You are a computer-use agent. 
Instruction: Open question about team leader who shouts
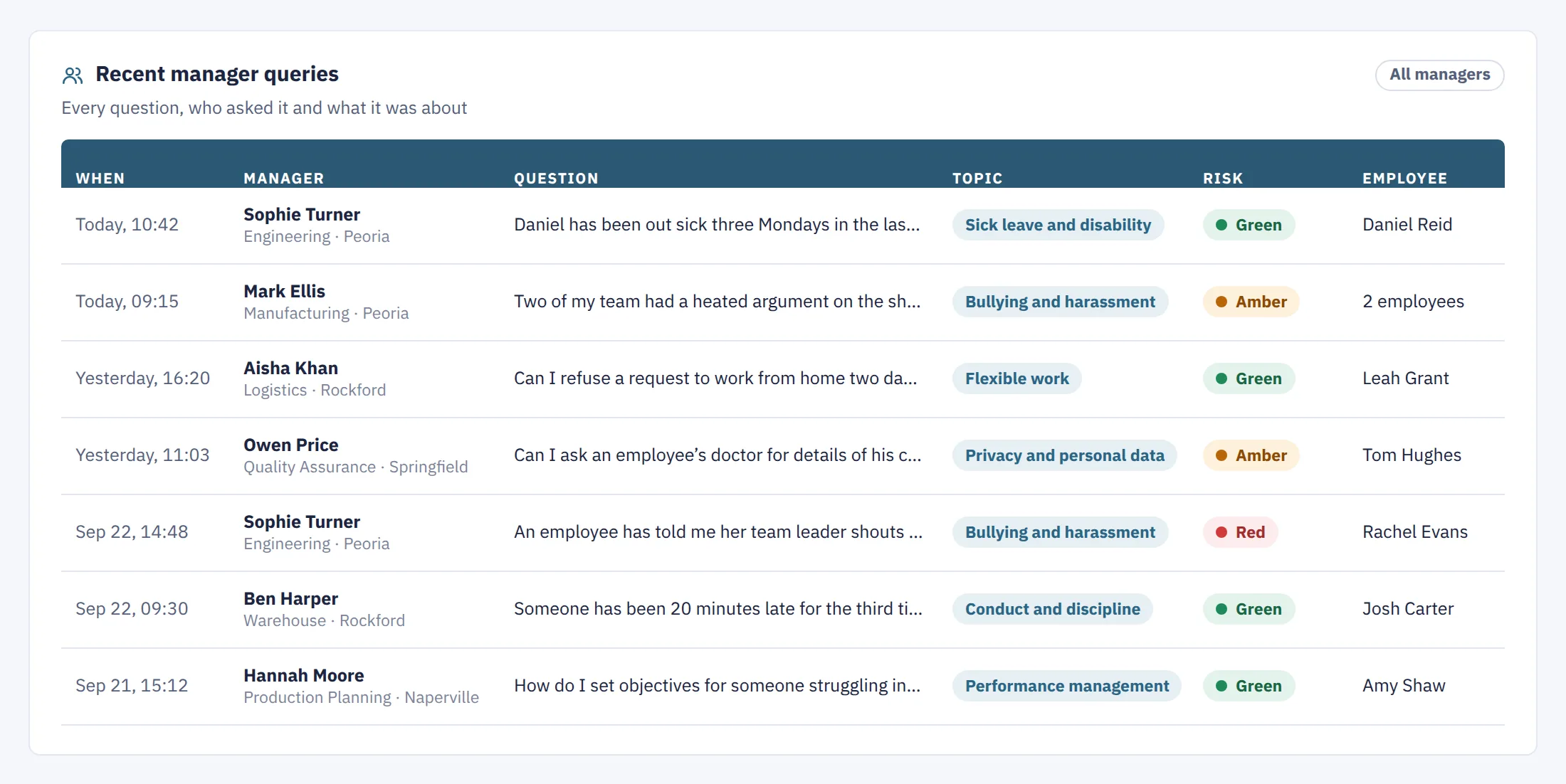click(x=718, y=532)
